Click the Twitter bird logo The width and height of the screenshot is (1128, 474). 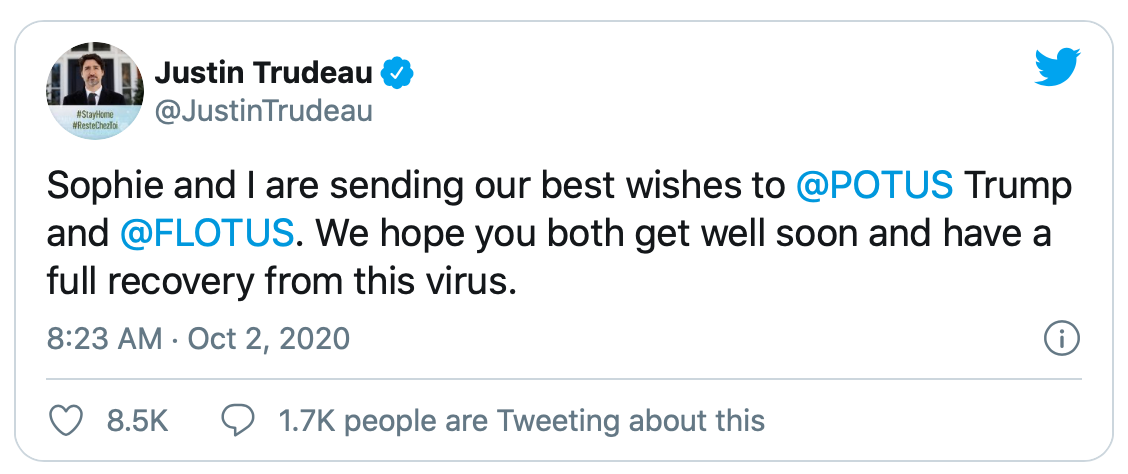coord(1057,69)
